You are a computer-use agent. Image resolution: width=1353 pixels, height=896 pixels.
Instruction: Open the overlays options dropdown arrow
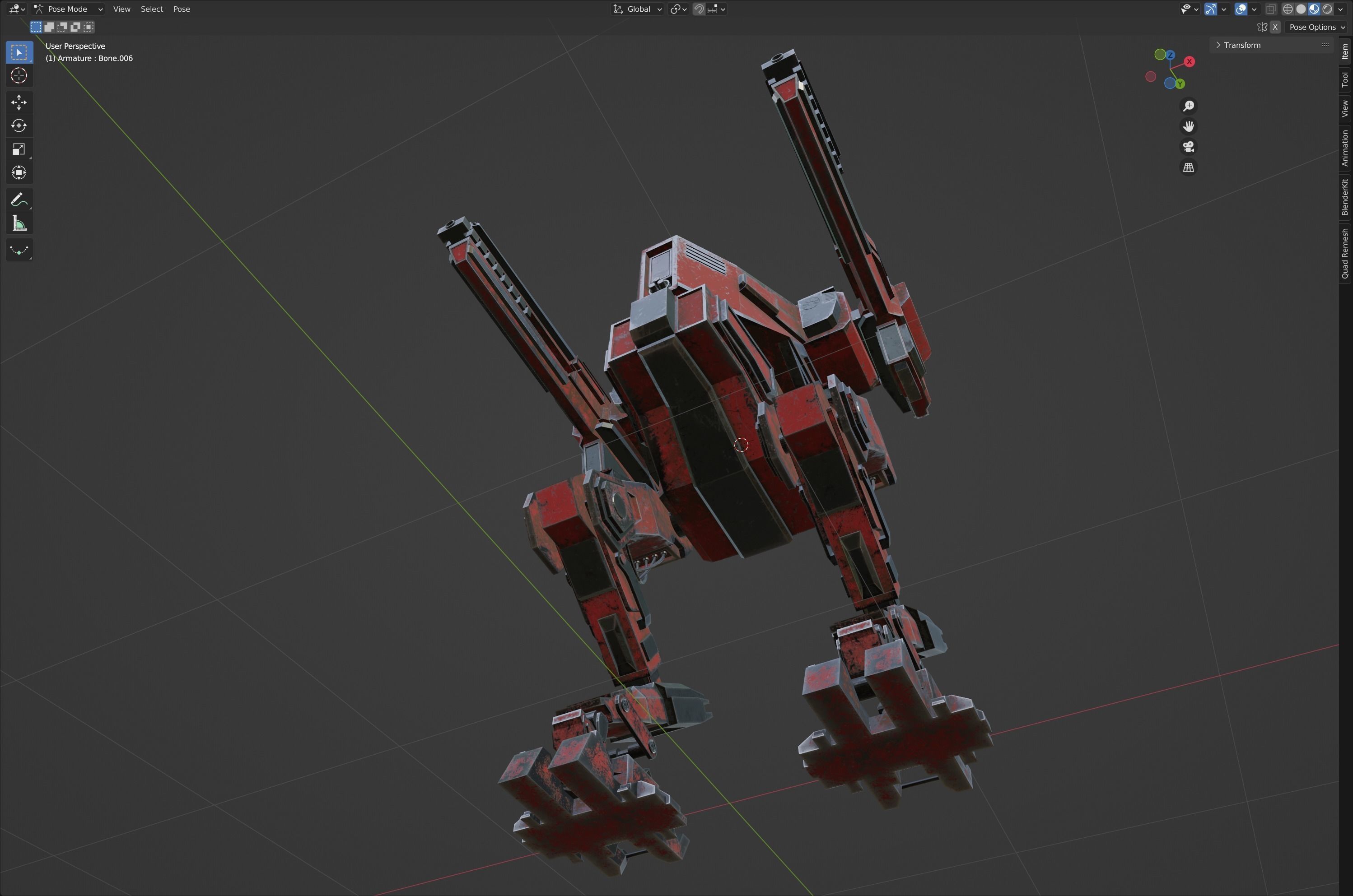(x=1254, y=9)
